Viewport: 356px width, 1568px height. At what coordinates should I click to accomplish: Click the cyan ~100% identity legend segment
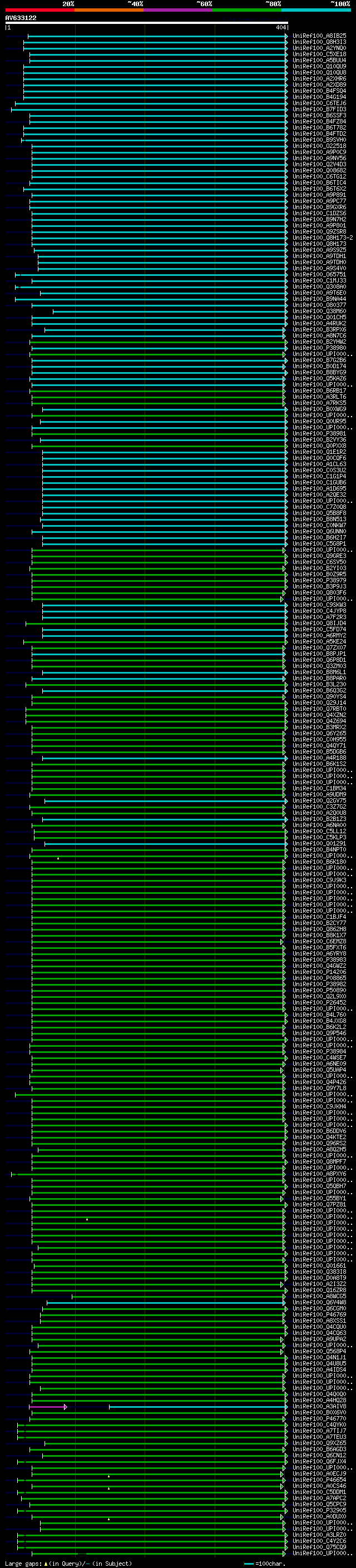point(317,11)
